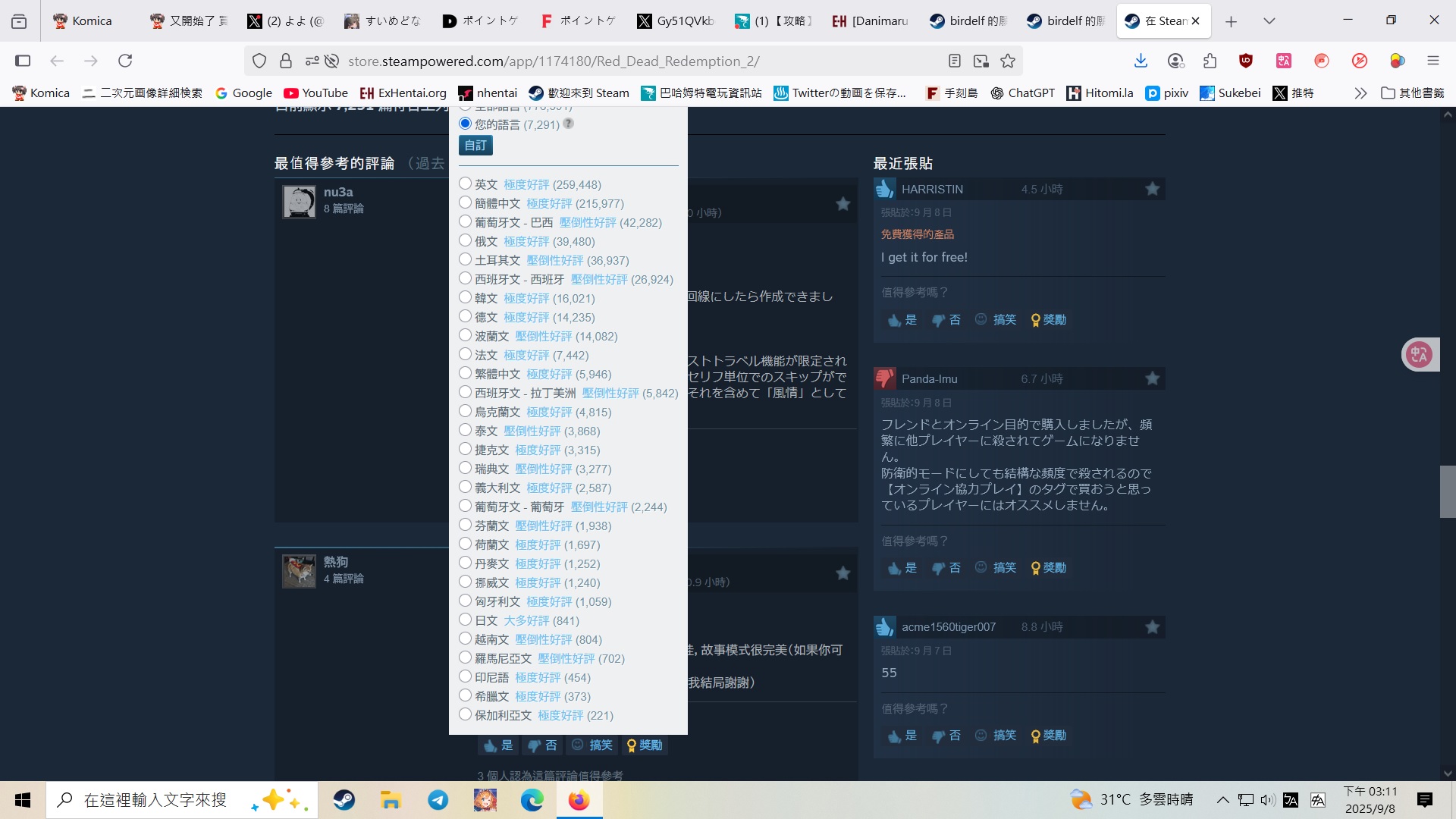Click star icon on Panda-lmu review
Image resolution: width=1456 pixels, height=819 pixels.
click(1152, 378)
